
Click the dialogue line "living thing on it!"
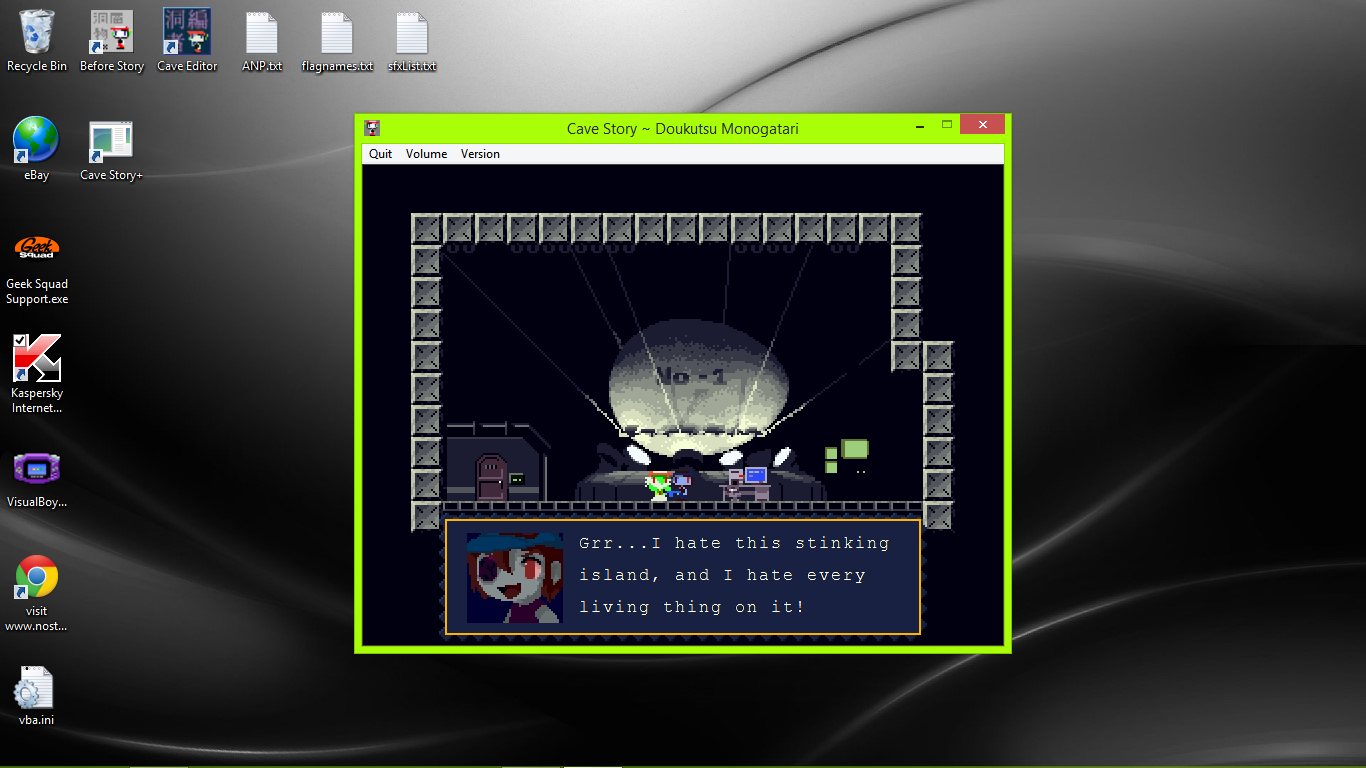point(692,607)
